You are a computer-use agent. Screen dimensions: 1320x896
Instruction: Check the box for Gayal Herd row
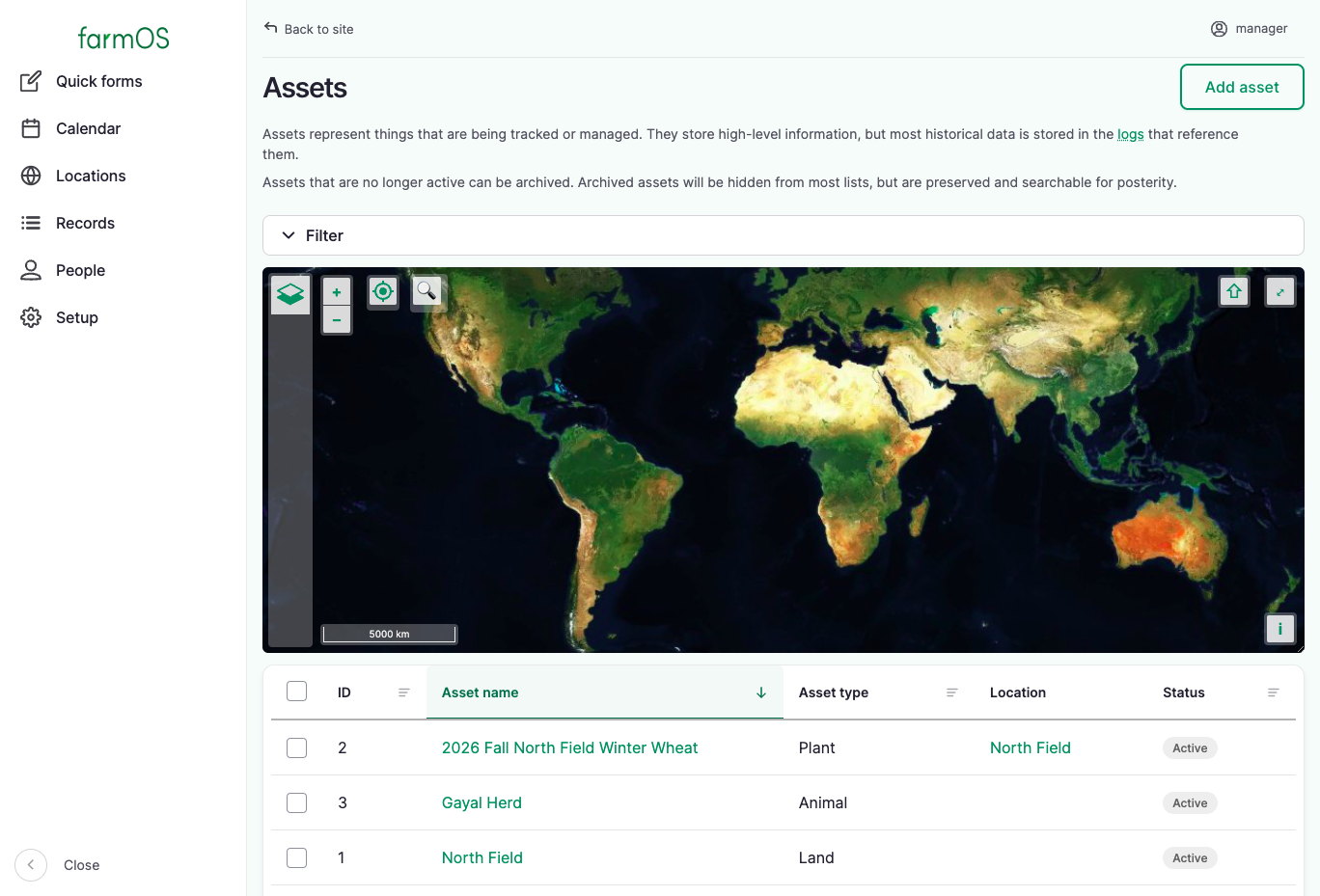click(x=297, y=802)
